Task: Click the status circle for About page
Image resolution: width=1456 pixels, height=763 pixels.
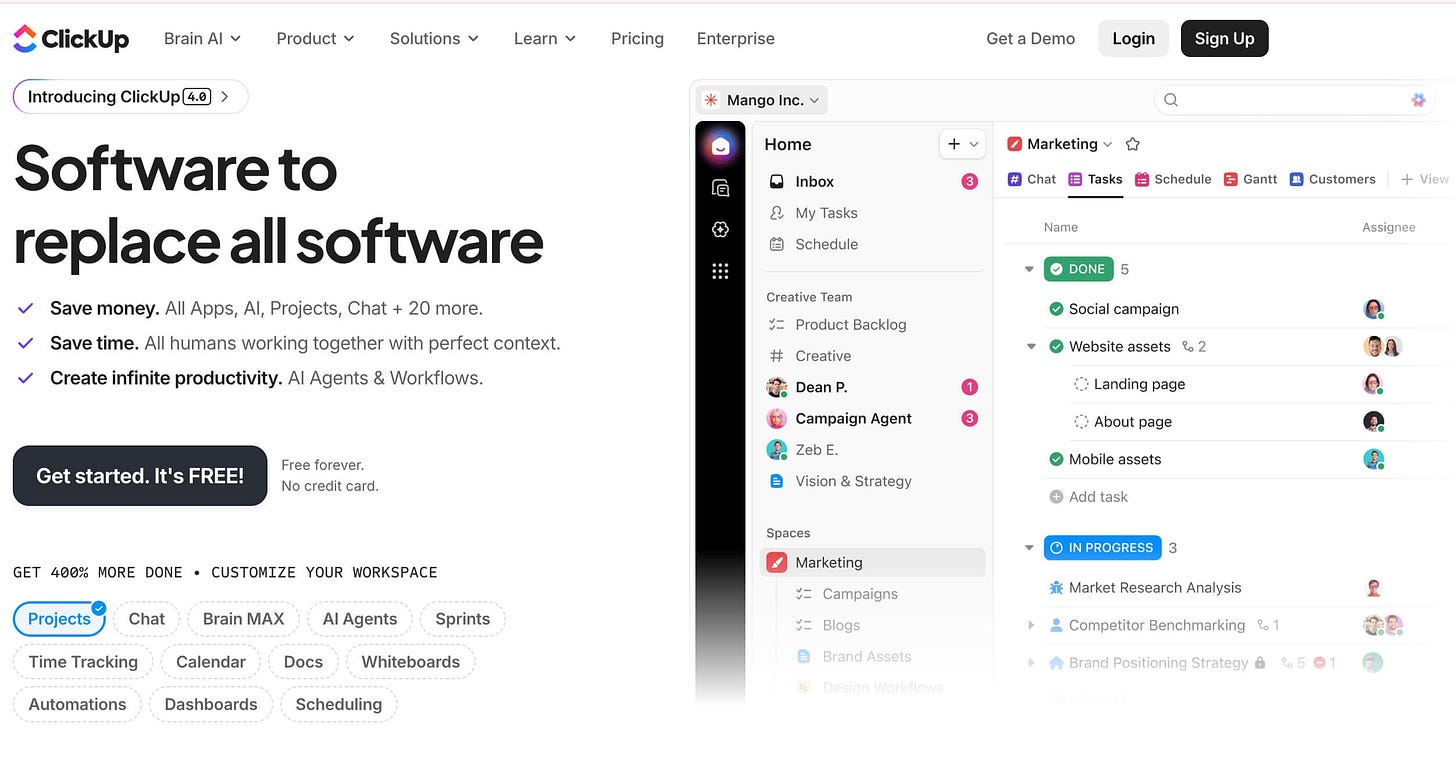Action: (x=1081, y=422)
